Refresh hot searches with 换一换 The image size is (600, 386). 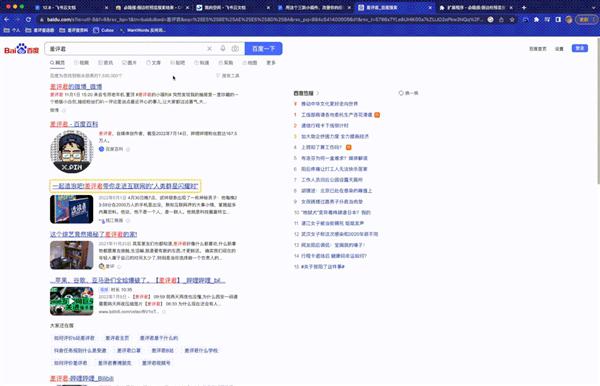[x=408, y=93]
